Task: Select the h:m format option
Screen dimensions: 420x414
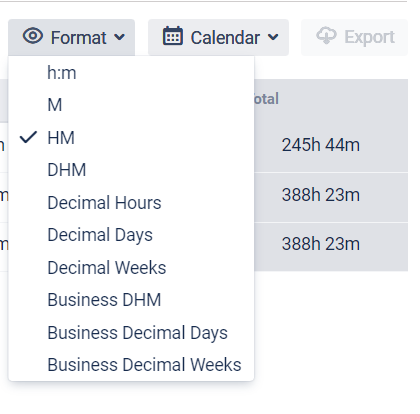Action: (131, 73)
